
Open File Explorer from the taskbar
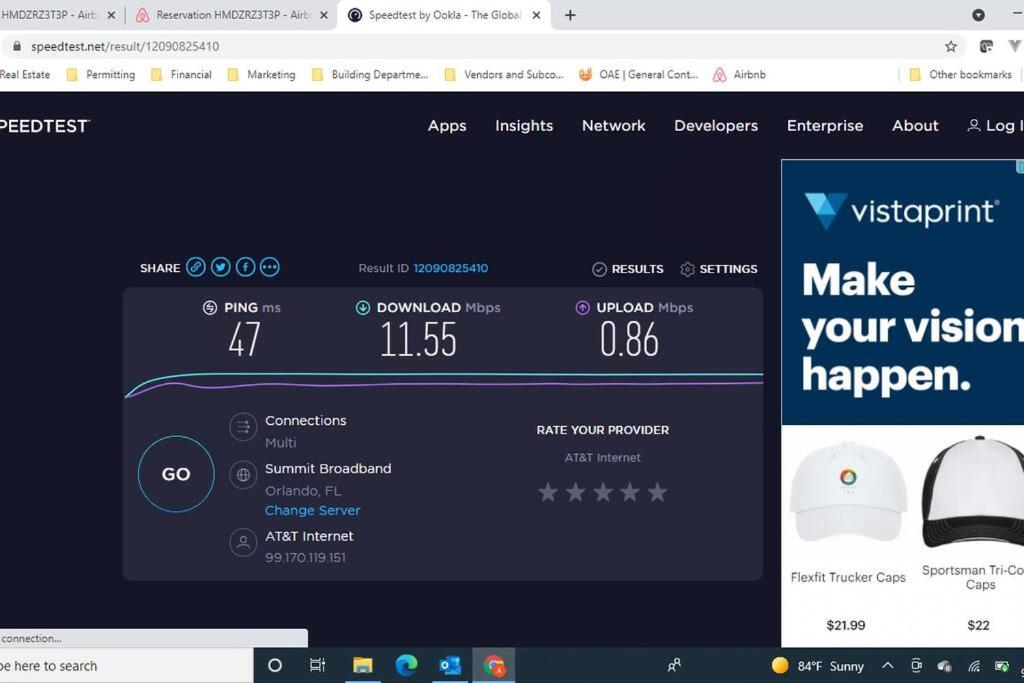click(x=362, y=665)
